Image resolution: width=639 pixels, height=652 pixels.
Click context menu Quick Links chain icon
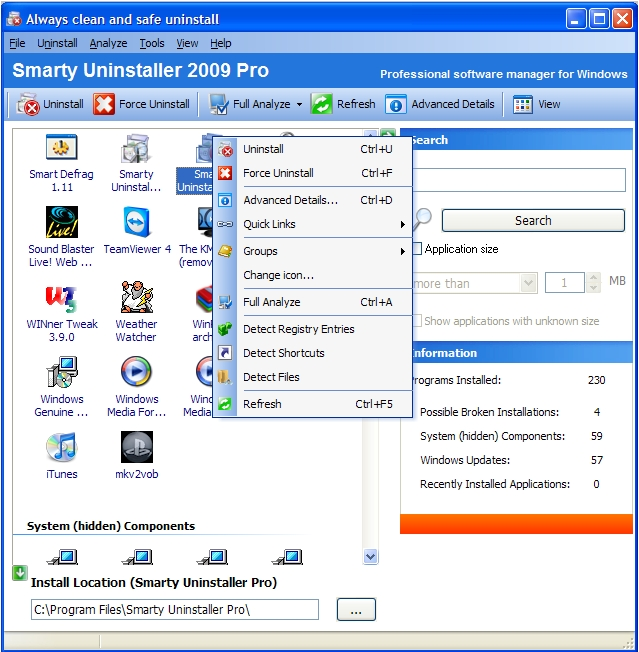tap(225, 224)
